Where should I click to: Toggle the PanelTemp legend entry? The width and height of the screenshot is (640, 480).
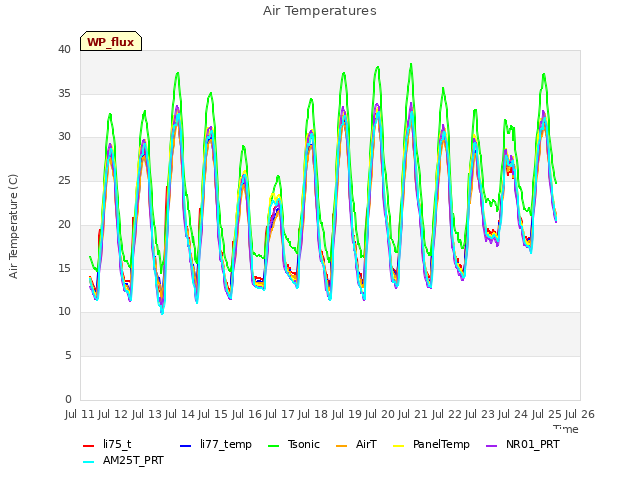click(x=431, y=444)
